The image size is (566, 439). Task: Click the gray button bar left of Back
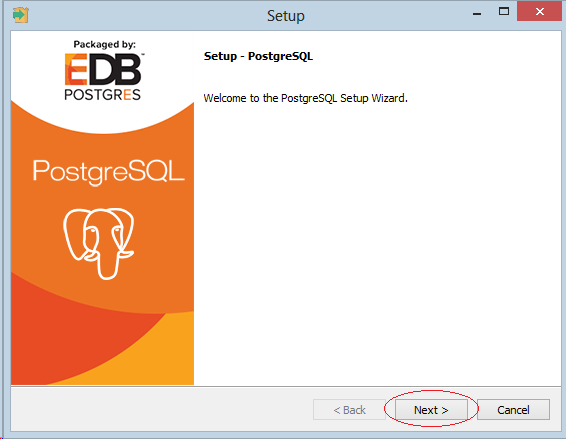tap(162, 409)
